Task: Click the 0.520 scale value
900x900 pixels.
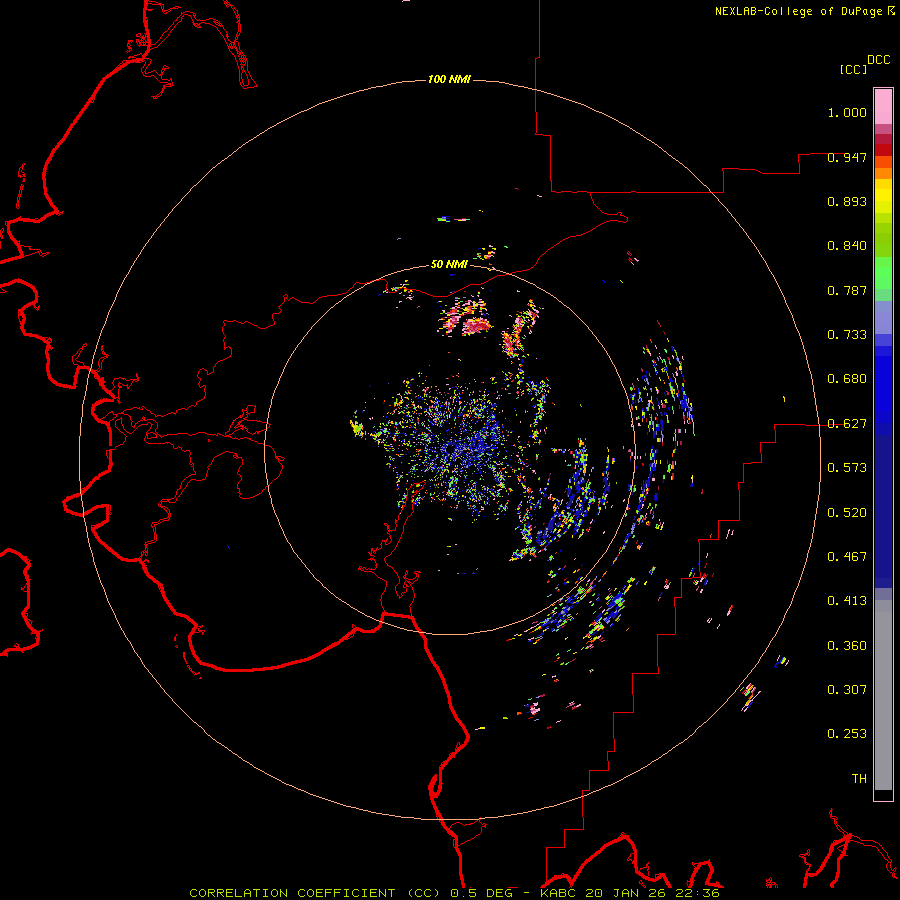Action: coord(847,513)
